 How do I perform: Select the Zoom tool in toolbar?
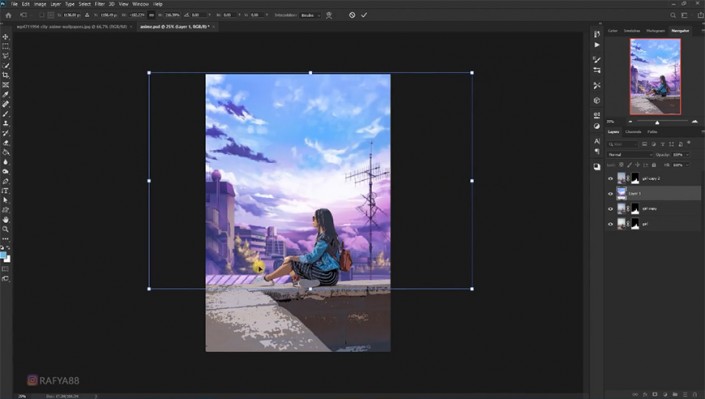tap(5, 229)
